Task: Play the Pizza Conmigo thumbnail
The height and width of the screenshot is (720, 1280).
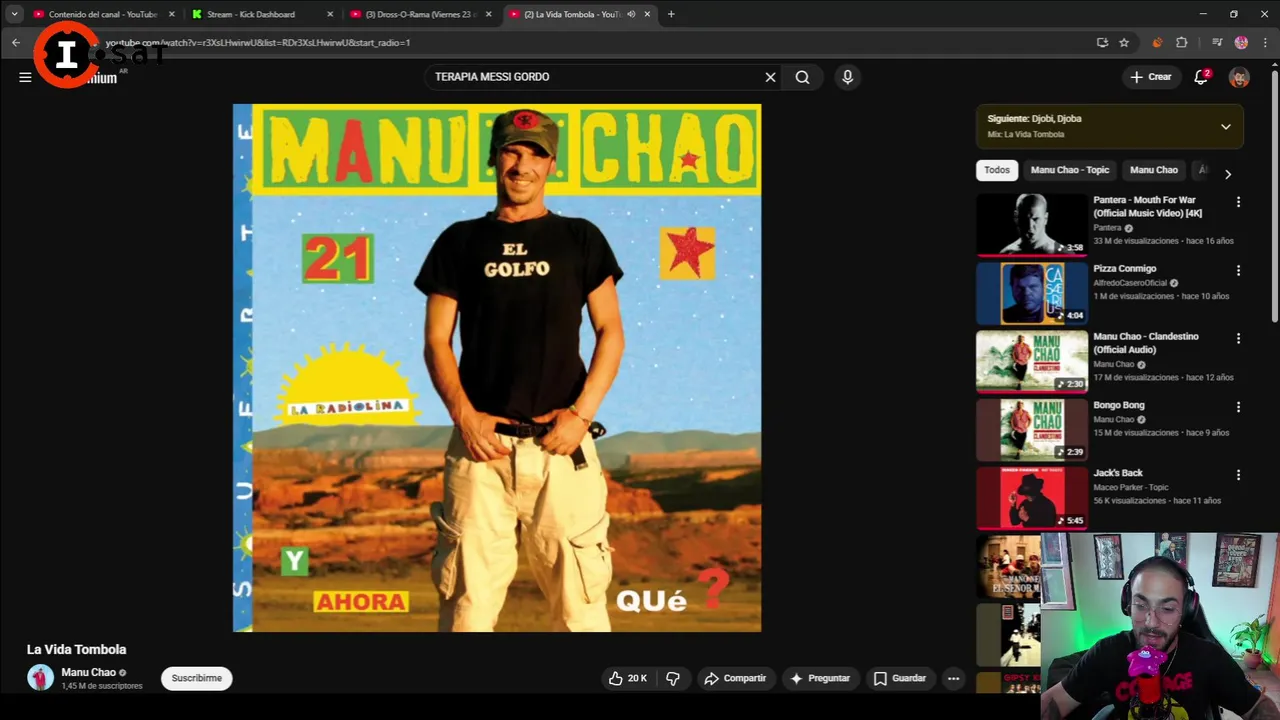Action: [1032, 293]
